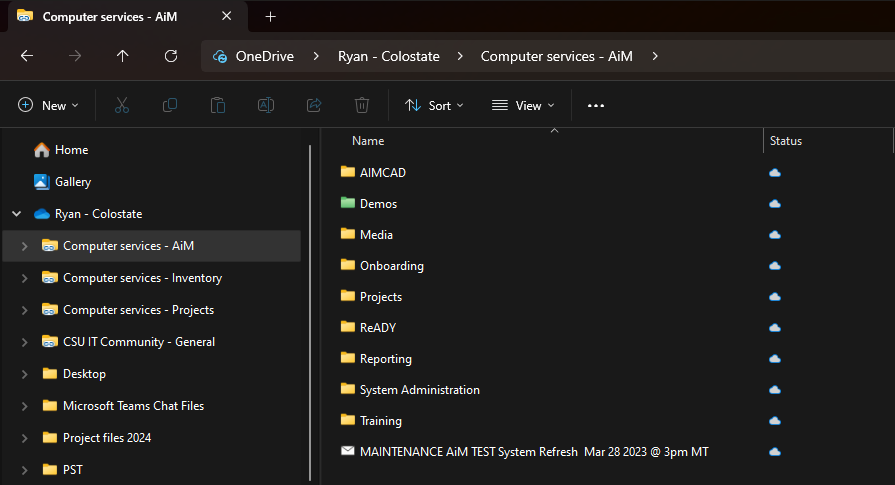Click cloud status icon for Training
Screen dimensions: 895x485
(775, 421)
